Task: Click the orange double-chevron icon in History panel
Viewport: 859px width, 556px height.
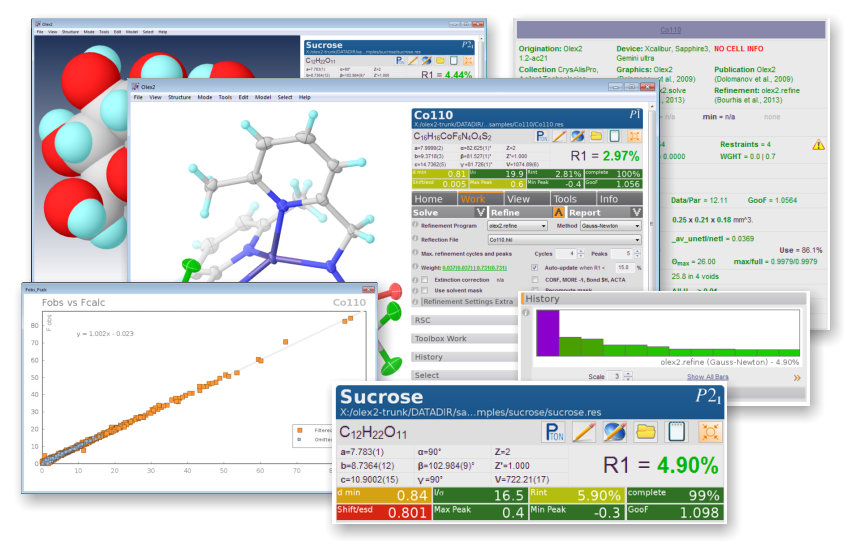Action: click(797, 377)
